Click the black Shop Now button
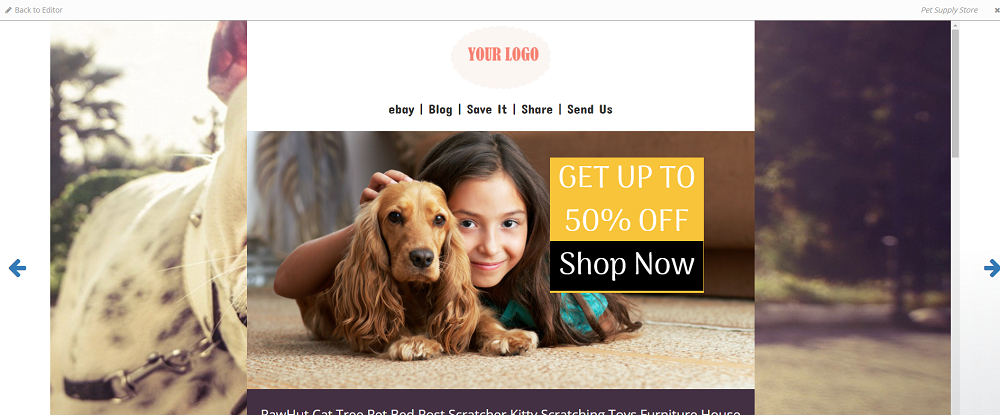The height and width of the screenshot is (415, 1000). pyautogui.click(x=627, y=266)
